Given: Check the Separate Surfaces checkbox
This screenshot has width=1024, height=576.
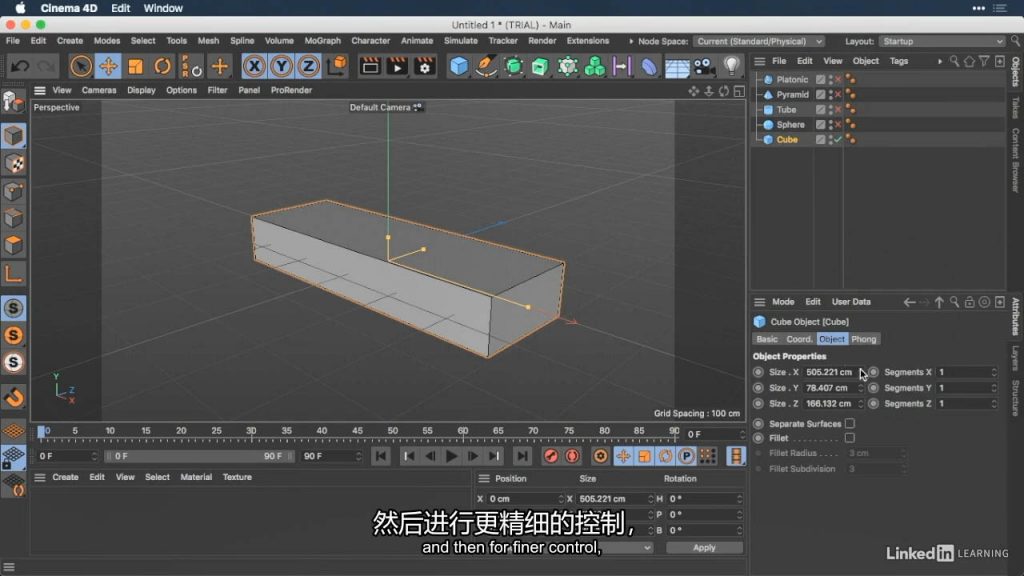Looking at the screenshot, I should click(850, 423).
